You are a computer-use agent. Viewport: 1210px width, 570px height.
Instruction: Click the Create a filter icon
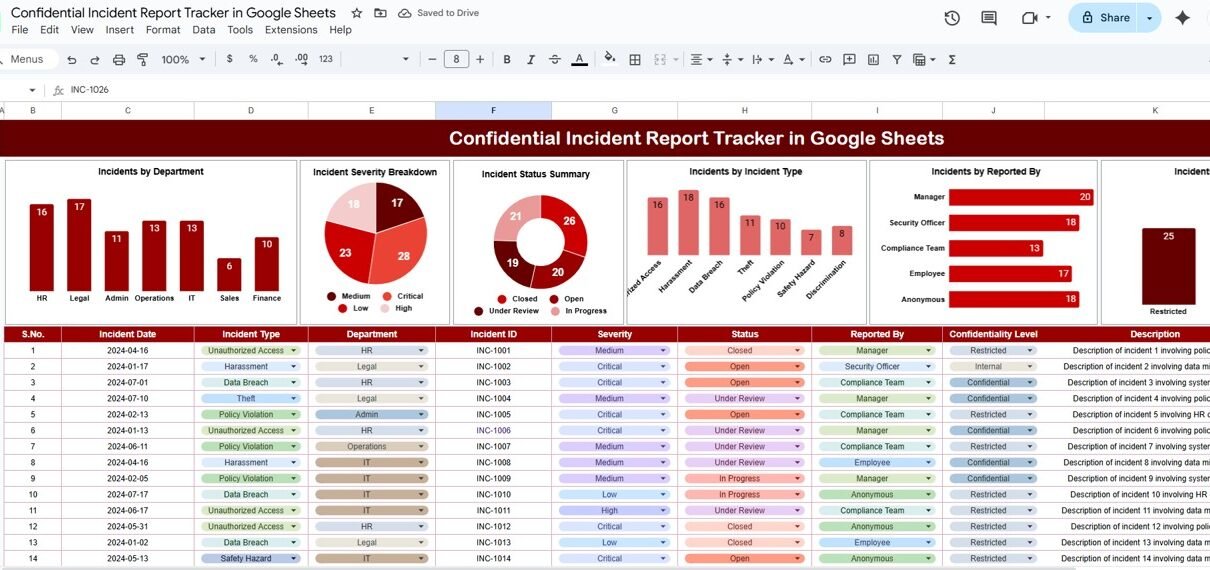(896, 60)
